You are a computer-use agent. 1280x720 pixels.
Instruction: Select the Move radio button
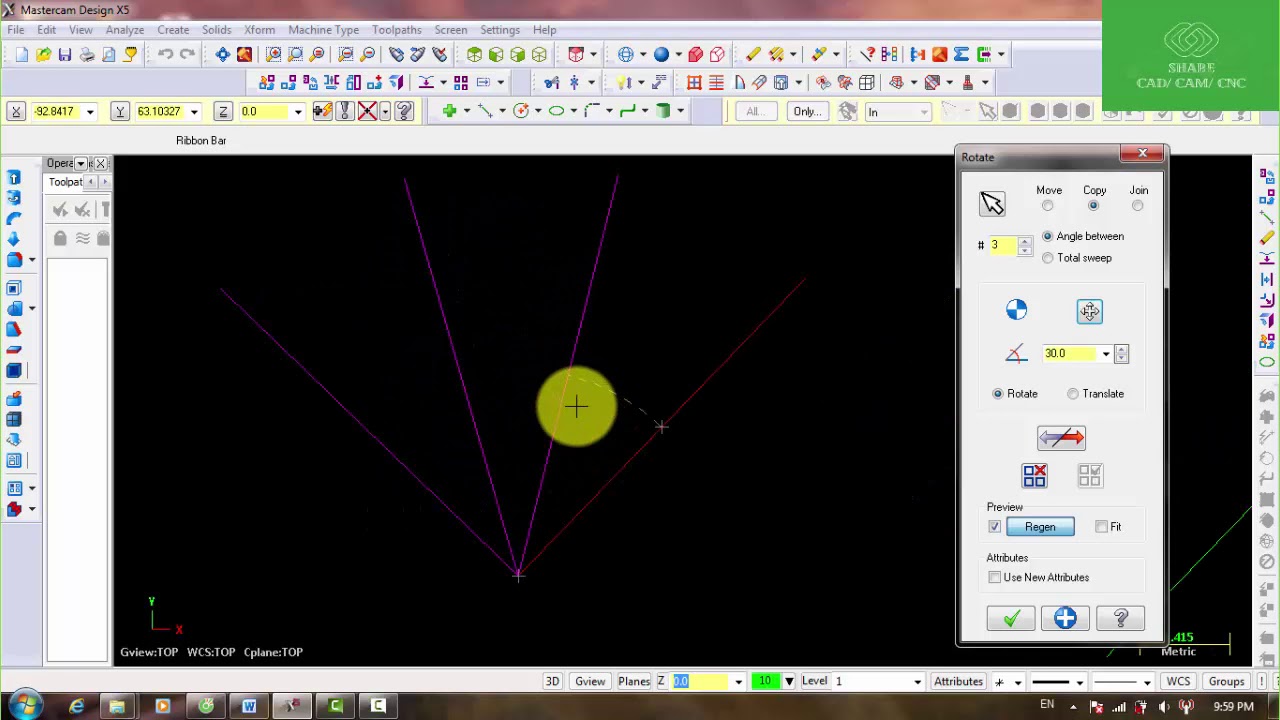tap(1047, 206)
